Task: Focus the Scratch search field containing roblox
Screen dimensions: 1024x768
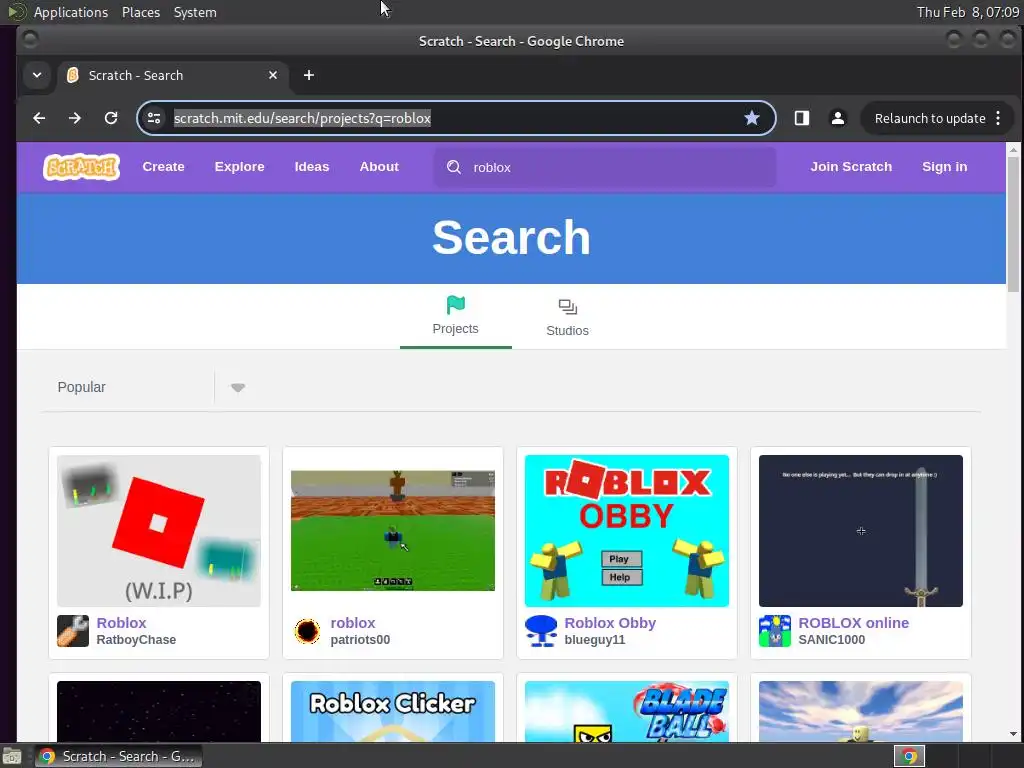Action: click(x=605, y=167)
